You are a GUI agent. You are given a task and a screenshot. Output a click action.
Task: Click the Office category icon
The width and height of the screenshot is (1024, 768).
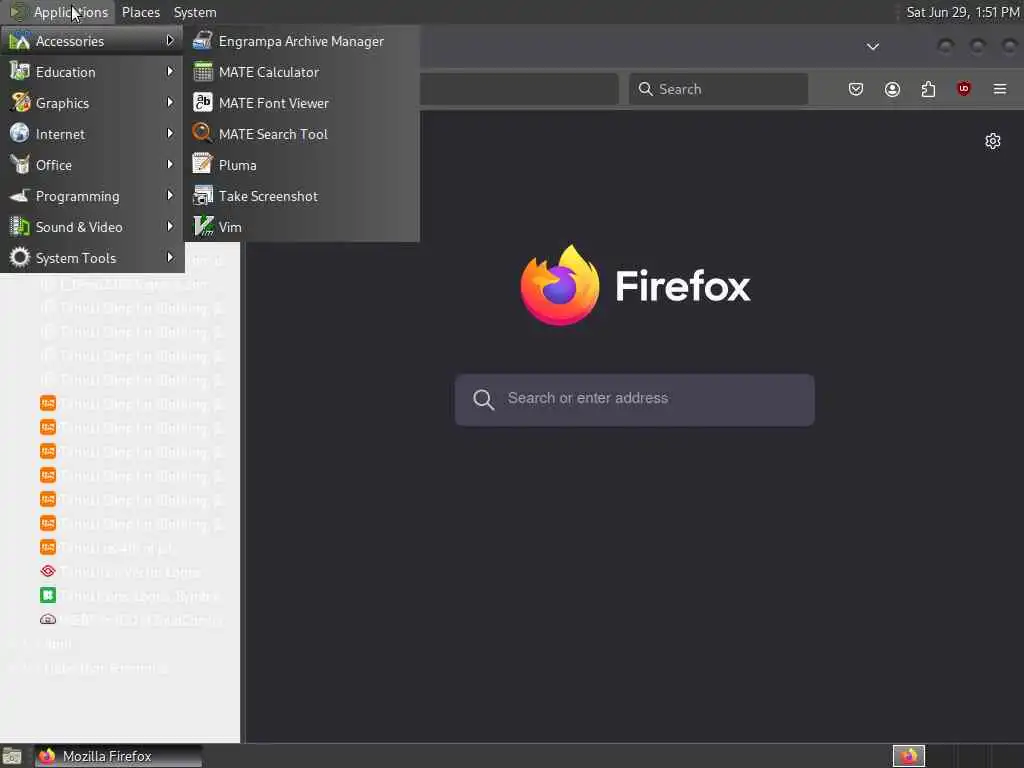tap(20, 165)
